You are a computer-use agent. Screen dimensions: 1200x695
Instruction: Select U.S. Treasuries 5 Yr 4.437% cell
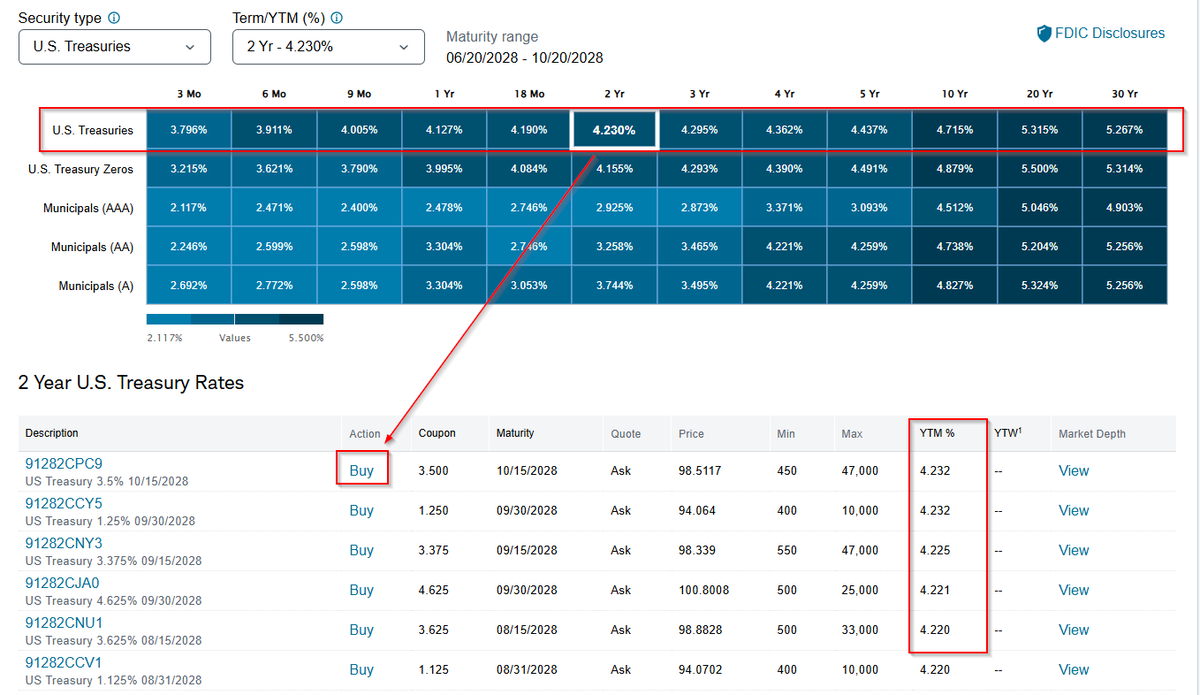(x=869, y=130)
